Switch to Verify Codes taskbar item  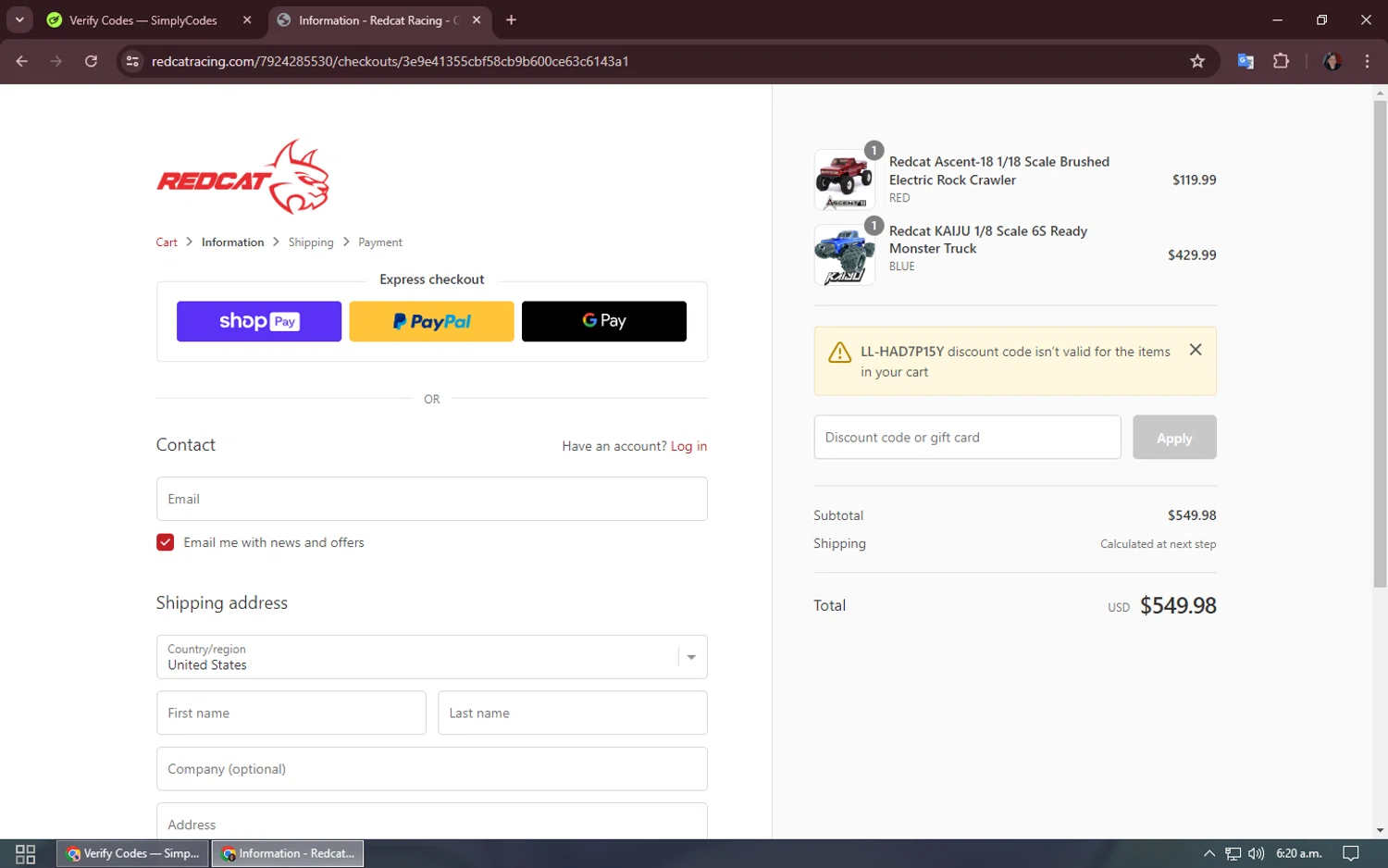(132, 853)
